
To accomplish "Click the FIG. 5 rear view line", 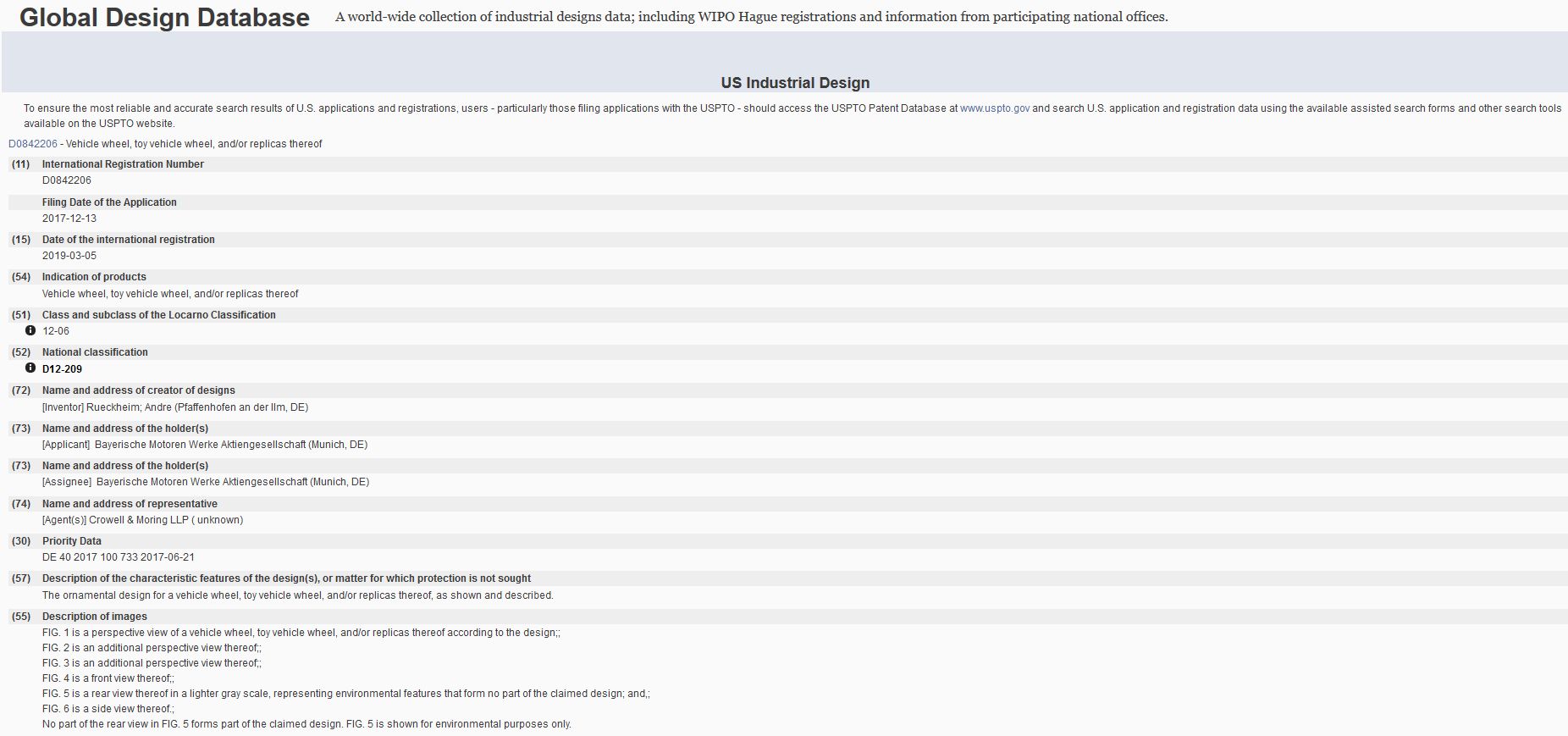I will point(346,694).
